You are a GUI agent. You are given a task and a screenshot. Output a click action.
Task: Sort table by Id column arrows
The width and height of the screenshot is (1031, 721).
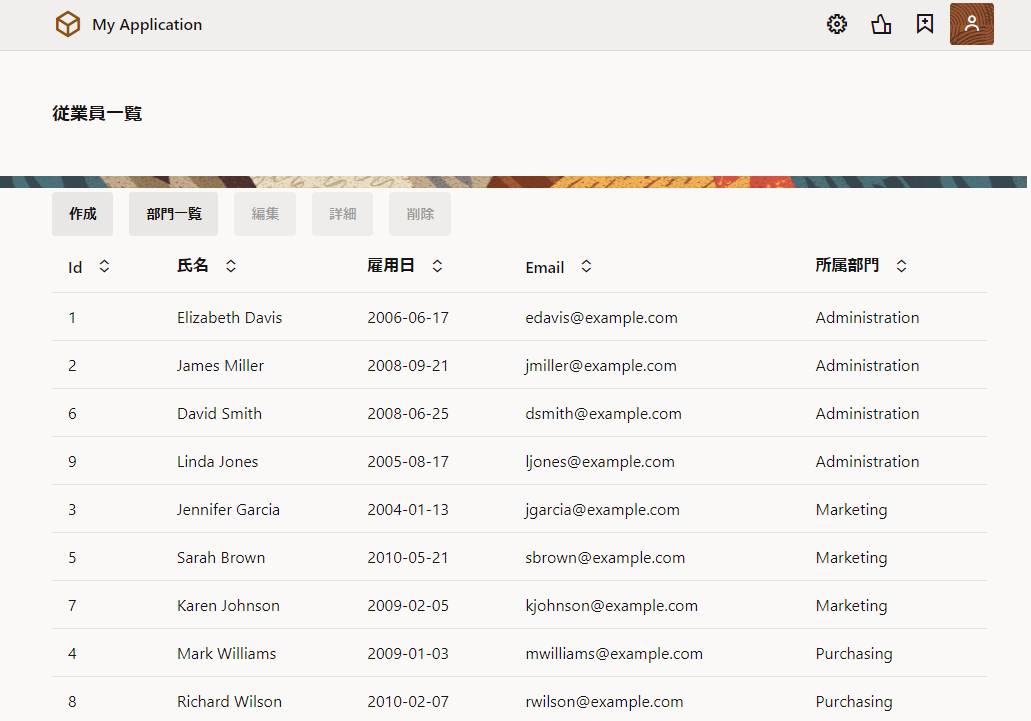[x=104, y=267]
